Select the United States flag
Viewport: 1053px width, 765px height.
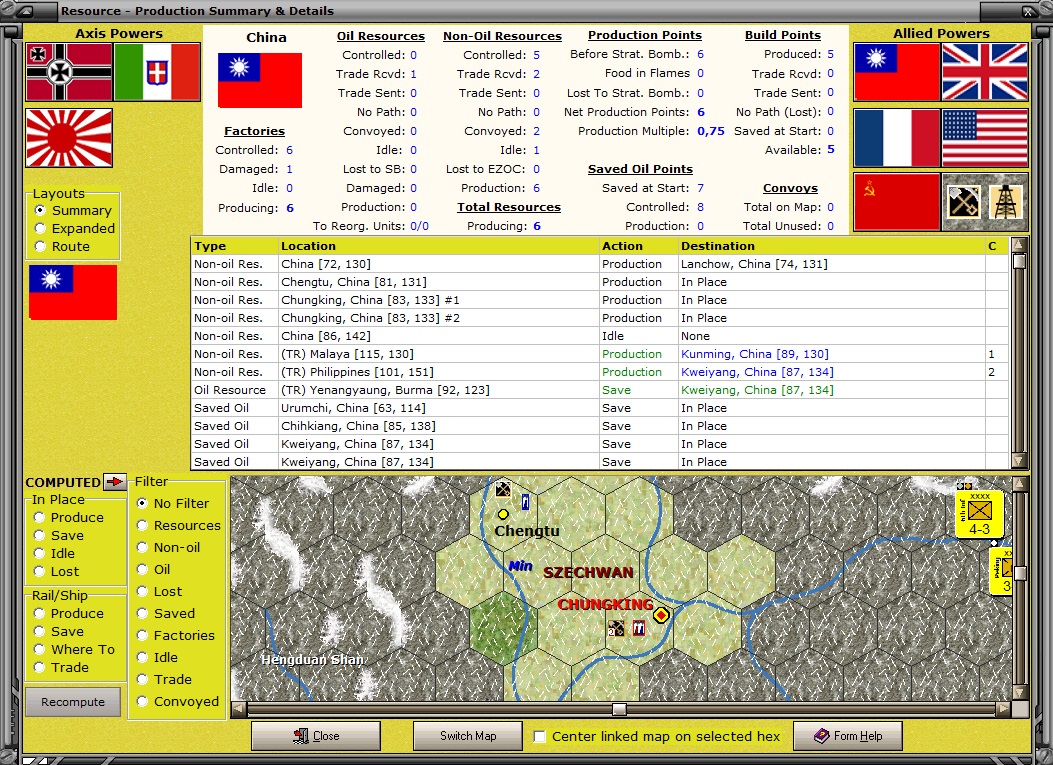coord(985,138)
